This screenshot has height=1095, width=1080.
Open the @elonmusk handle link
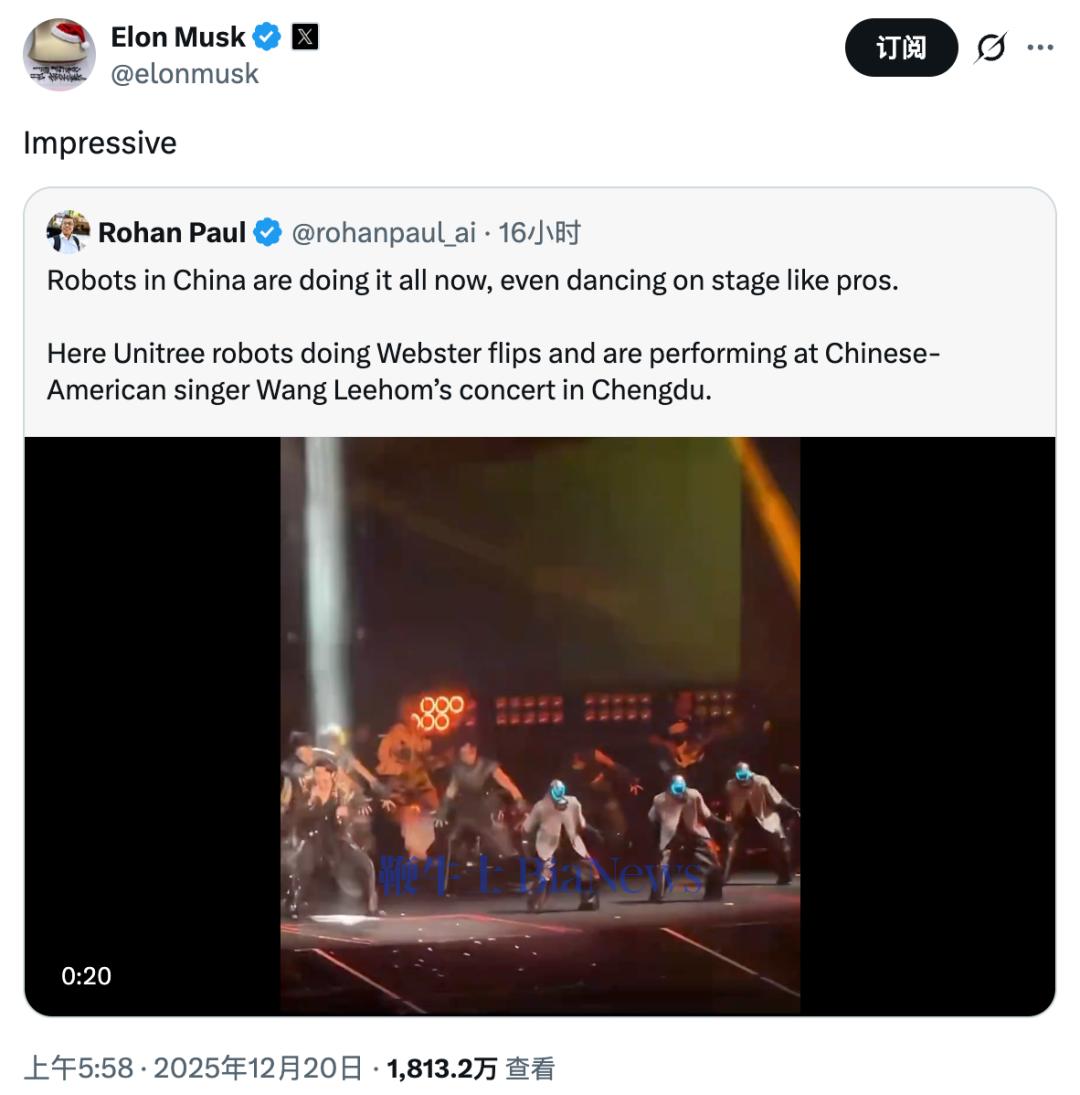point(185,74)
